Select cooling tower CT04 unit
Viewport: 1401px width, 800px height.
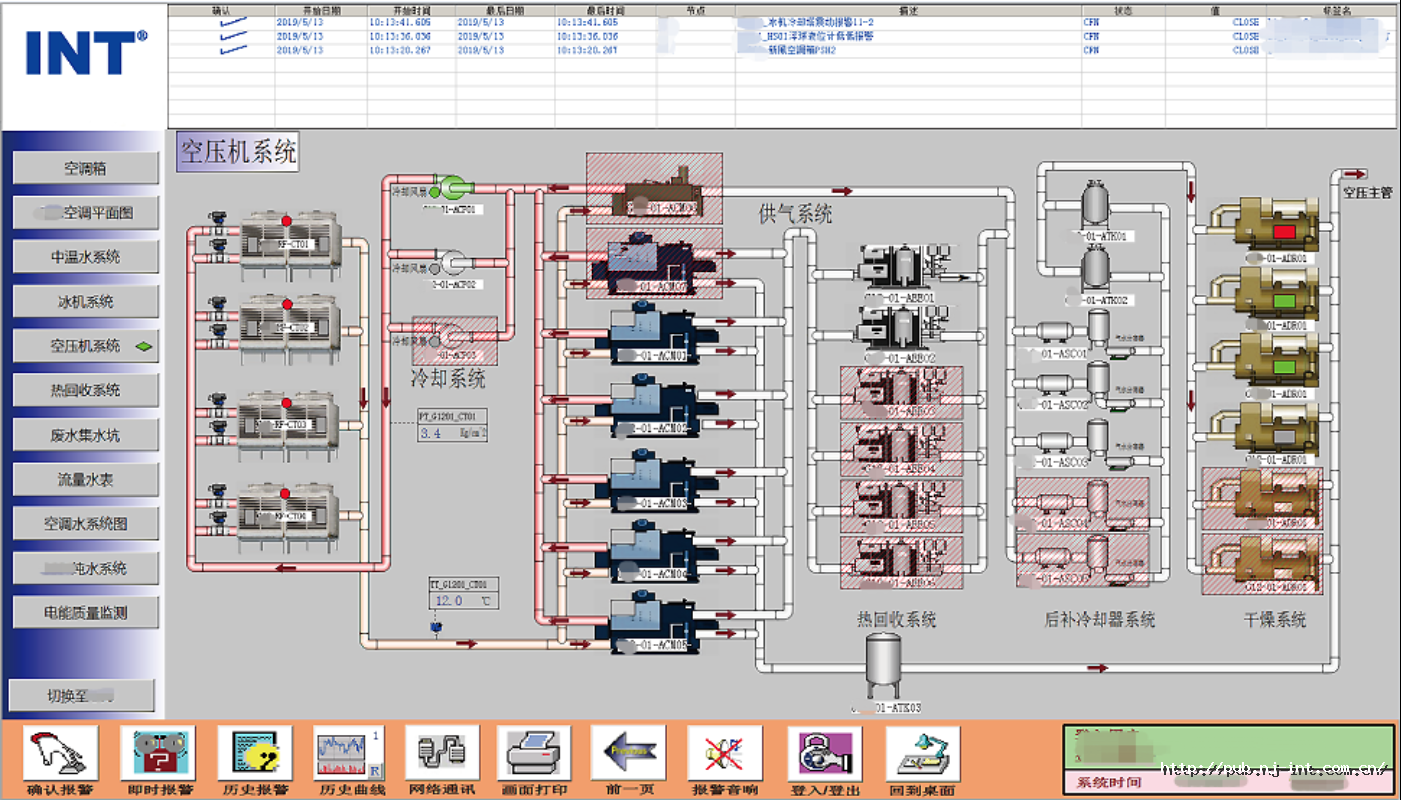pos(290,516)
